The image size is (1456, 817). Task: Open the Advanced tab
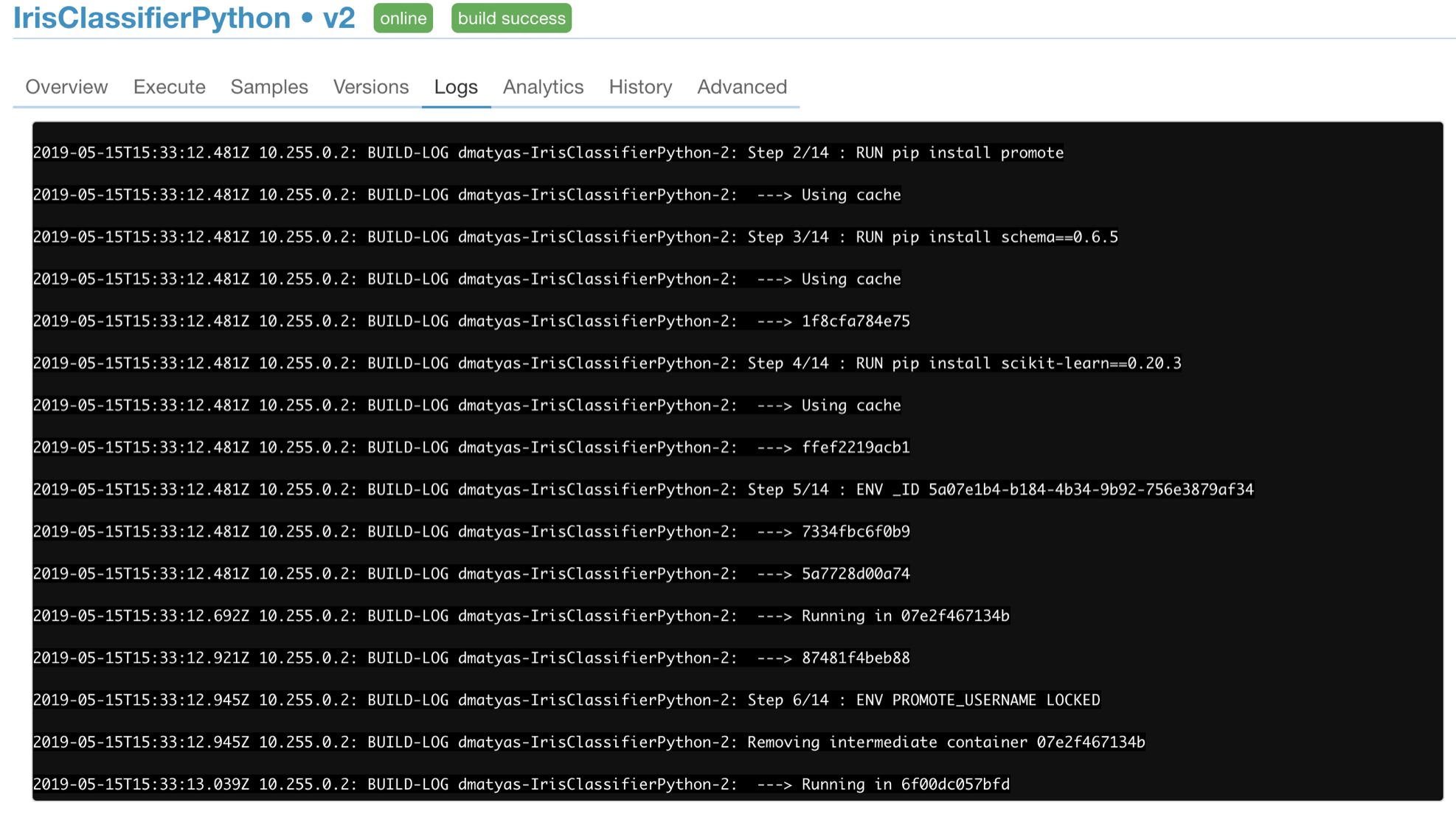click(742, 87)
